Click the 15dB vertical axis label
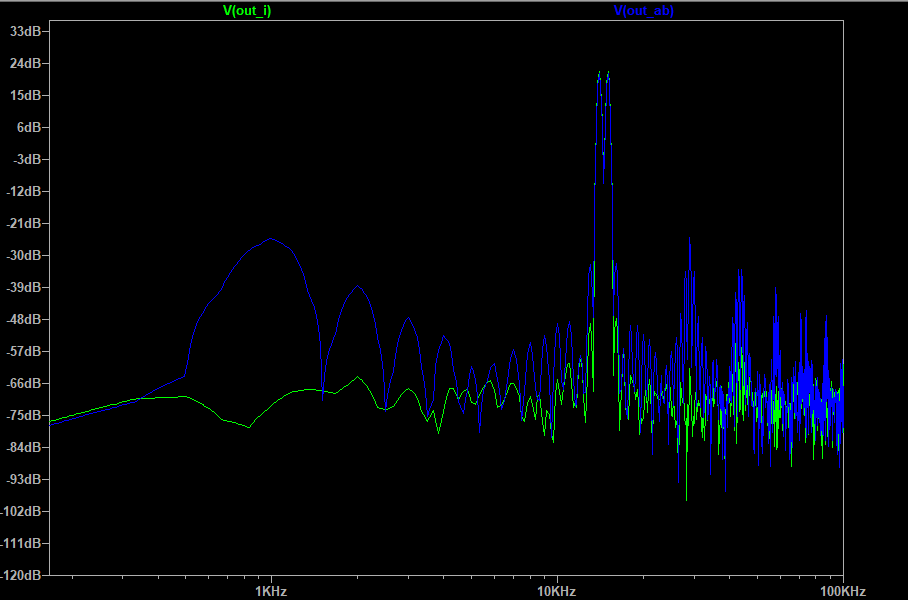 25,95
